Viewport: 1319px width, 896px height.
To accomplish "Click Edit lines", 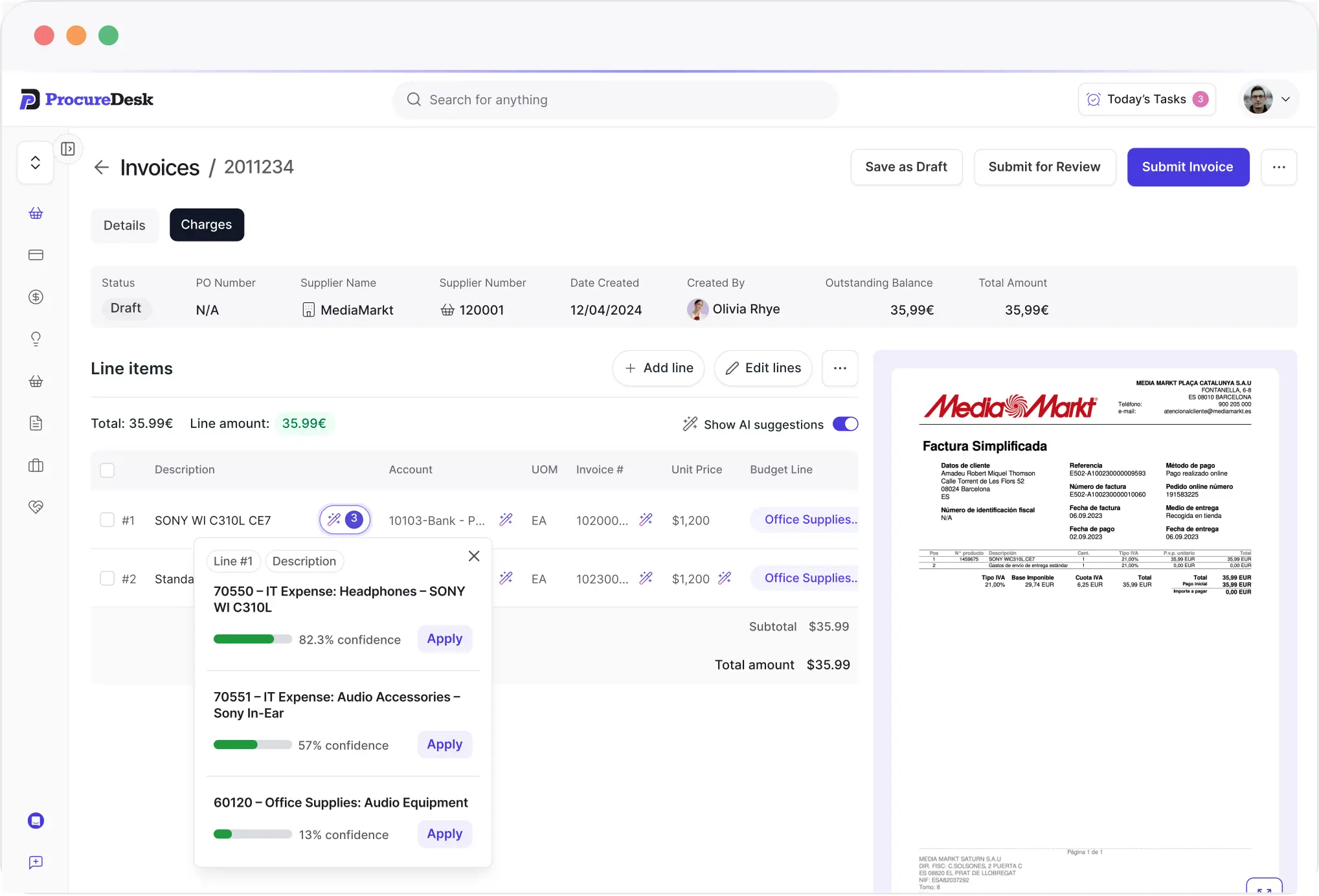I will (x=763, y=368).
